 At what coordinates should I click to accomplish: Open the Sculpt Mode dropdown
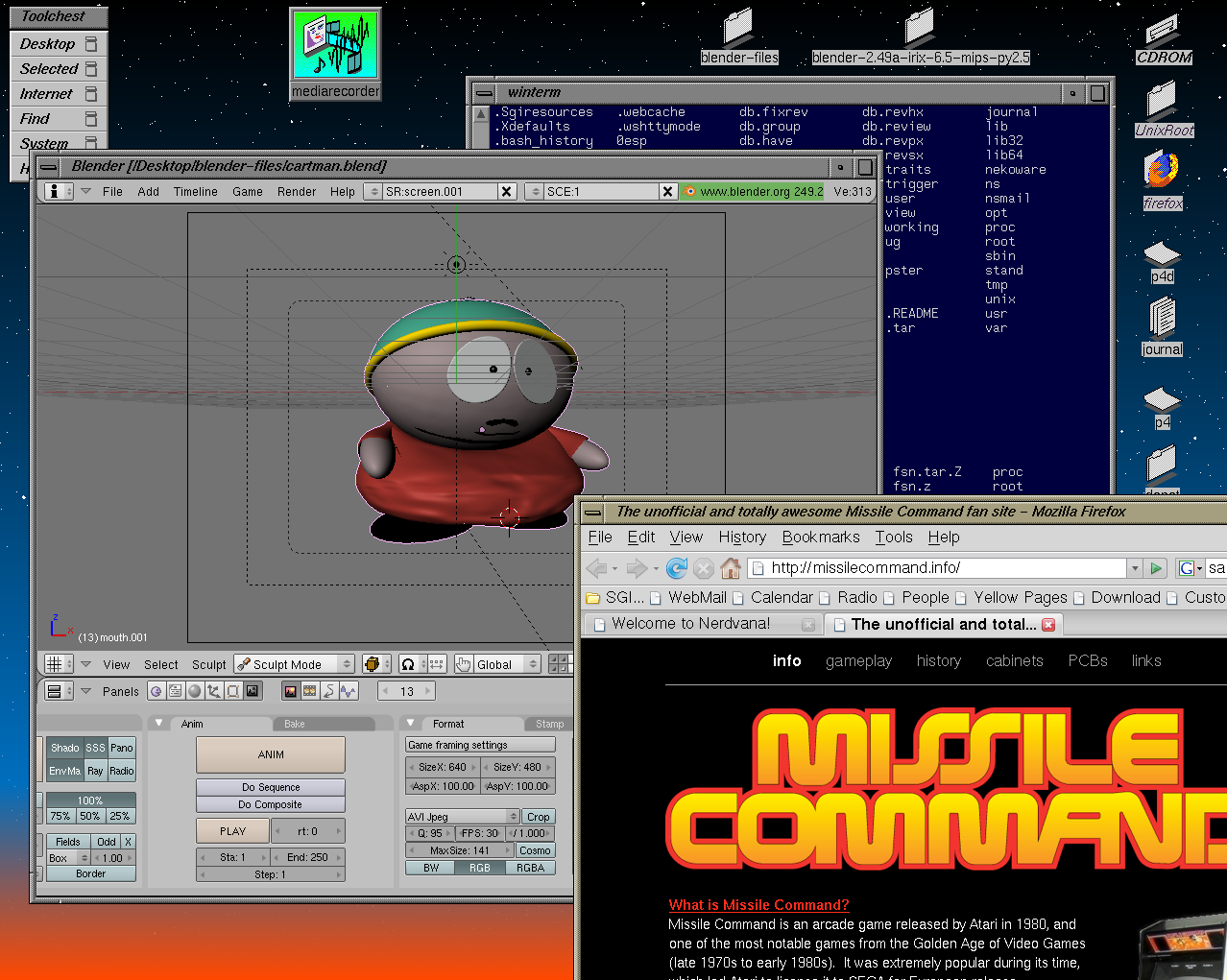tap(295, 664)
